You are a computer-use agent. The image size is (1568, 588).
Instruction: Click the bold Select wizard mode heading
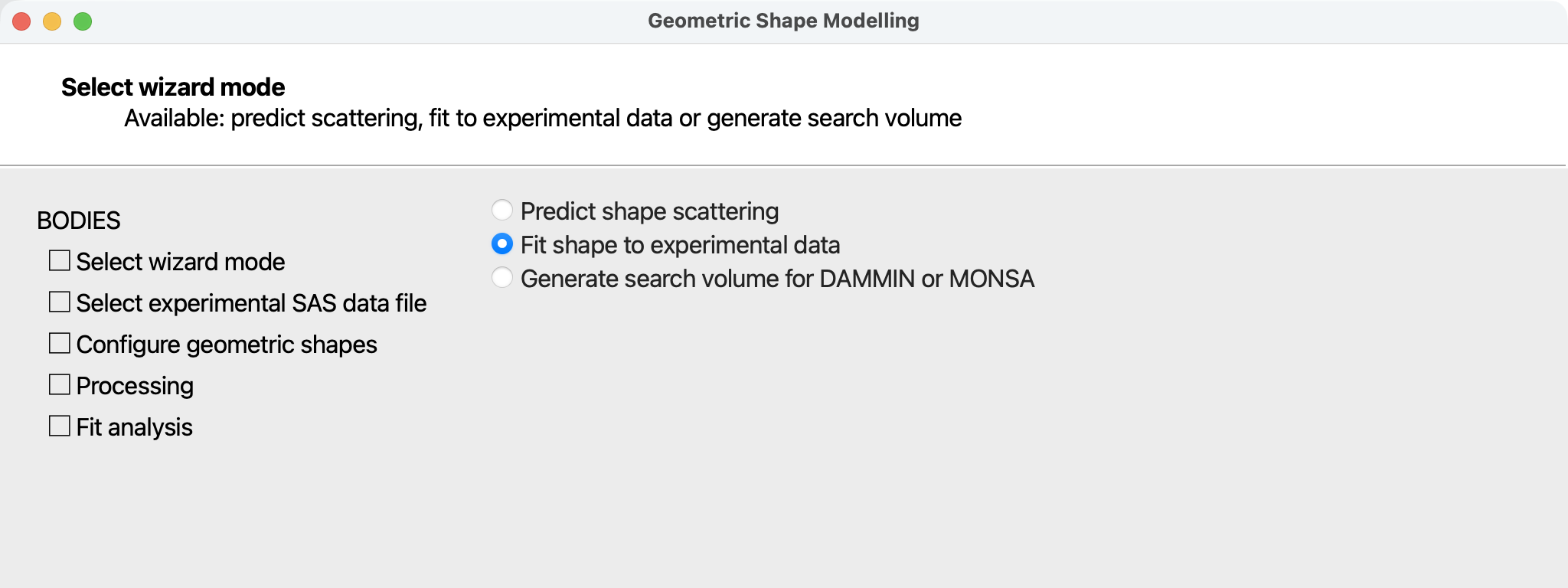173,87
